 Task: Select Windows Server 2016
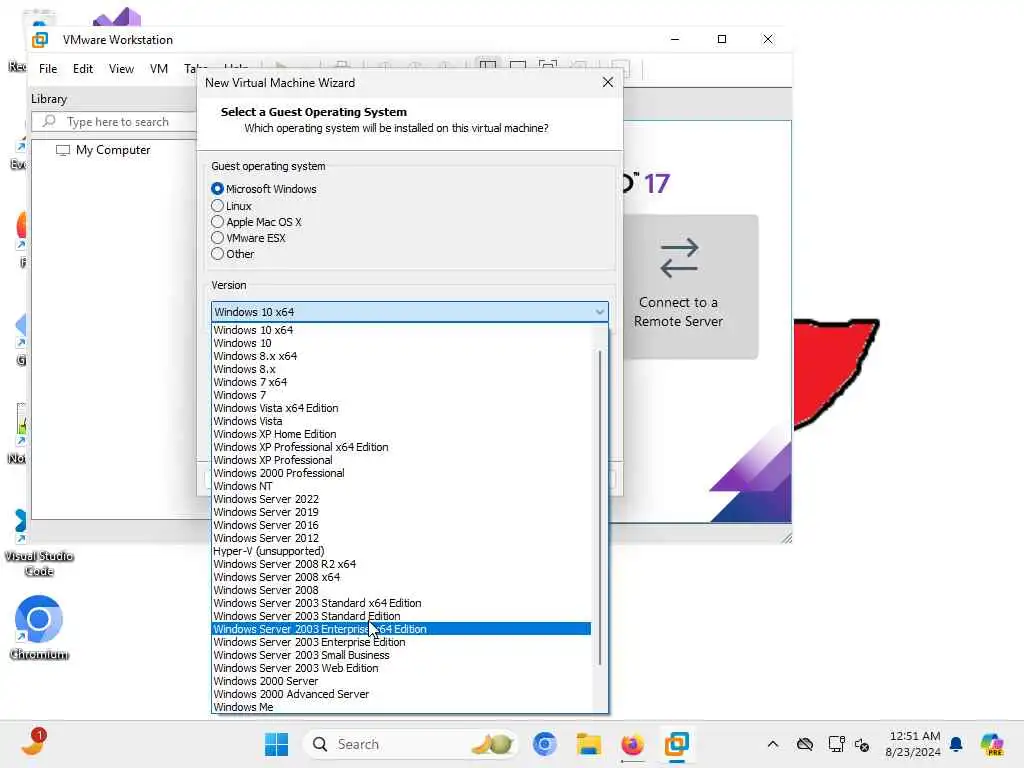pyautogui.click(x=402, y=526)
